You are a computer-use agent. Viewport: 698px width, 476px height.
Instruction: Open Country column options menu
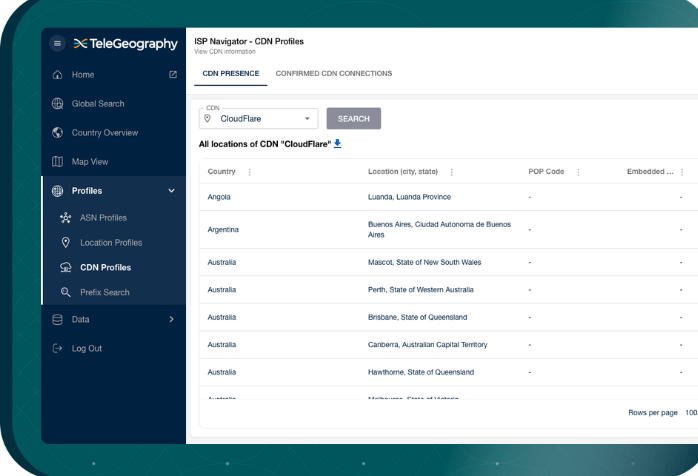click(249, 172)
